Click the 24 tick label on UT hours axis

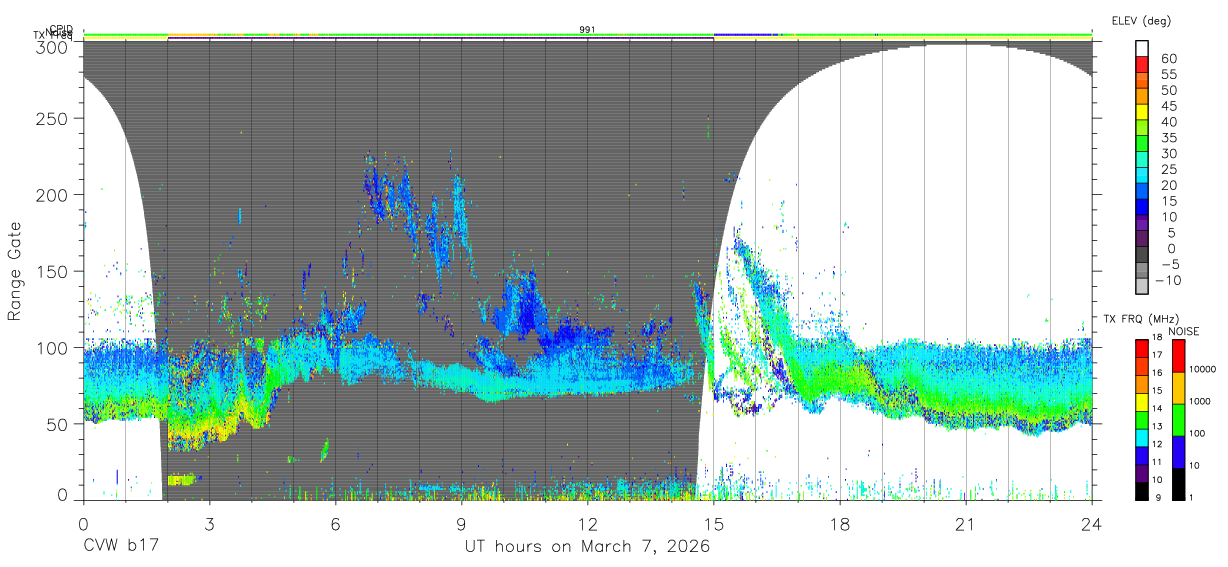click(1092, 523)
